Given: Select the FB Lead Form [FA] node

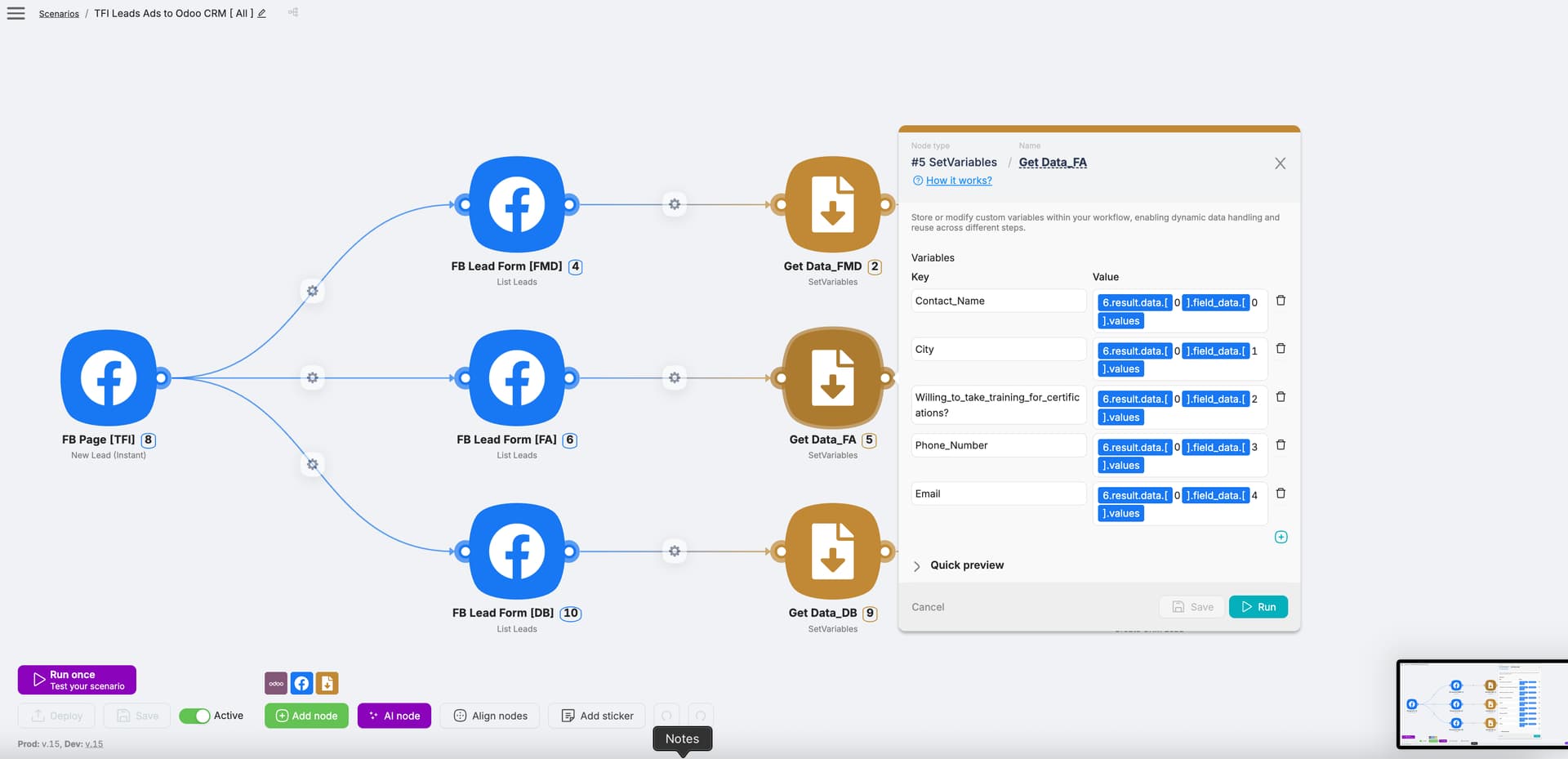Looking at the screenshot, I should pos(517,378).
